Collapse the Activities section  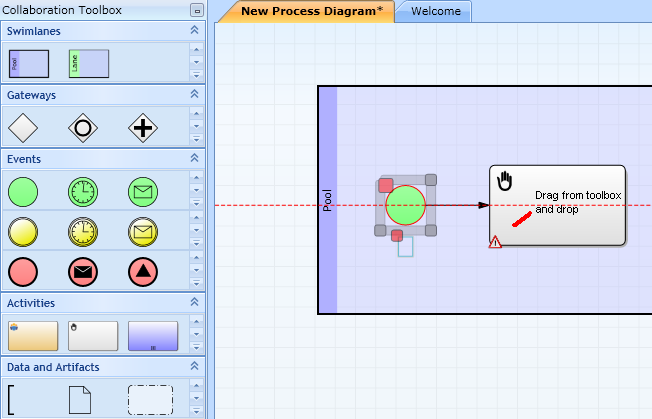click(x=194, y=302)
